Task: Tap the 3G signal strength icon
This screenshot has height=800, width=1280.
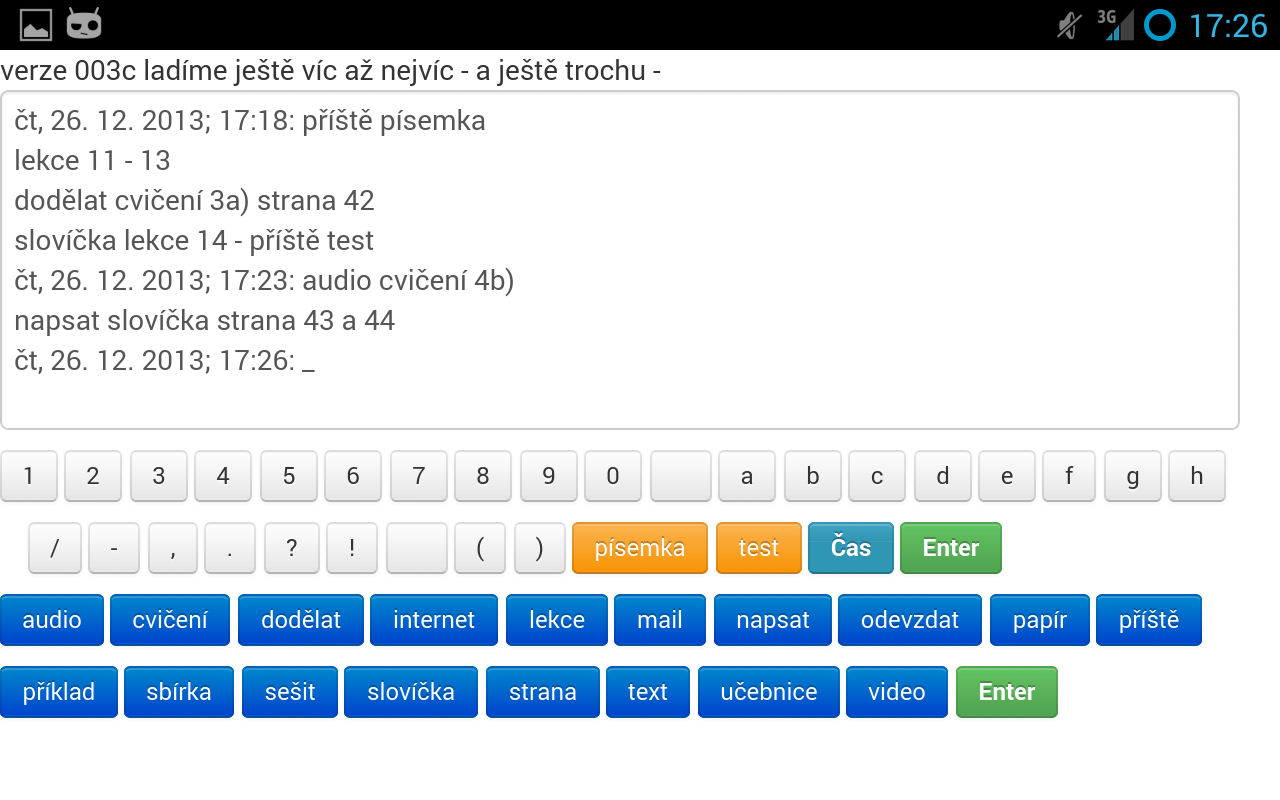Action: 1115,25
